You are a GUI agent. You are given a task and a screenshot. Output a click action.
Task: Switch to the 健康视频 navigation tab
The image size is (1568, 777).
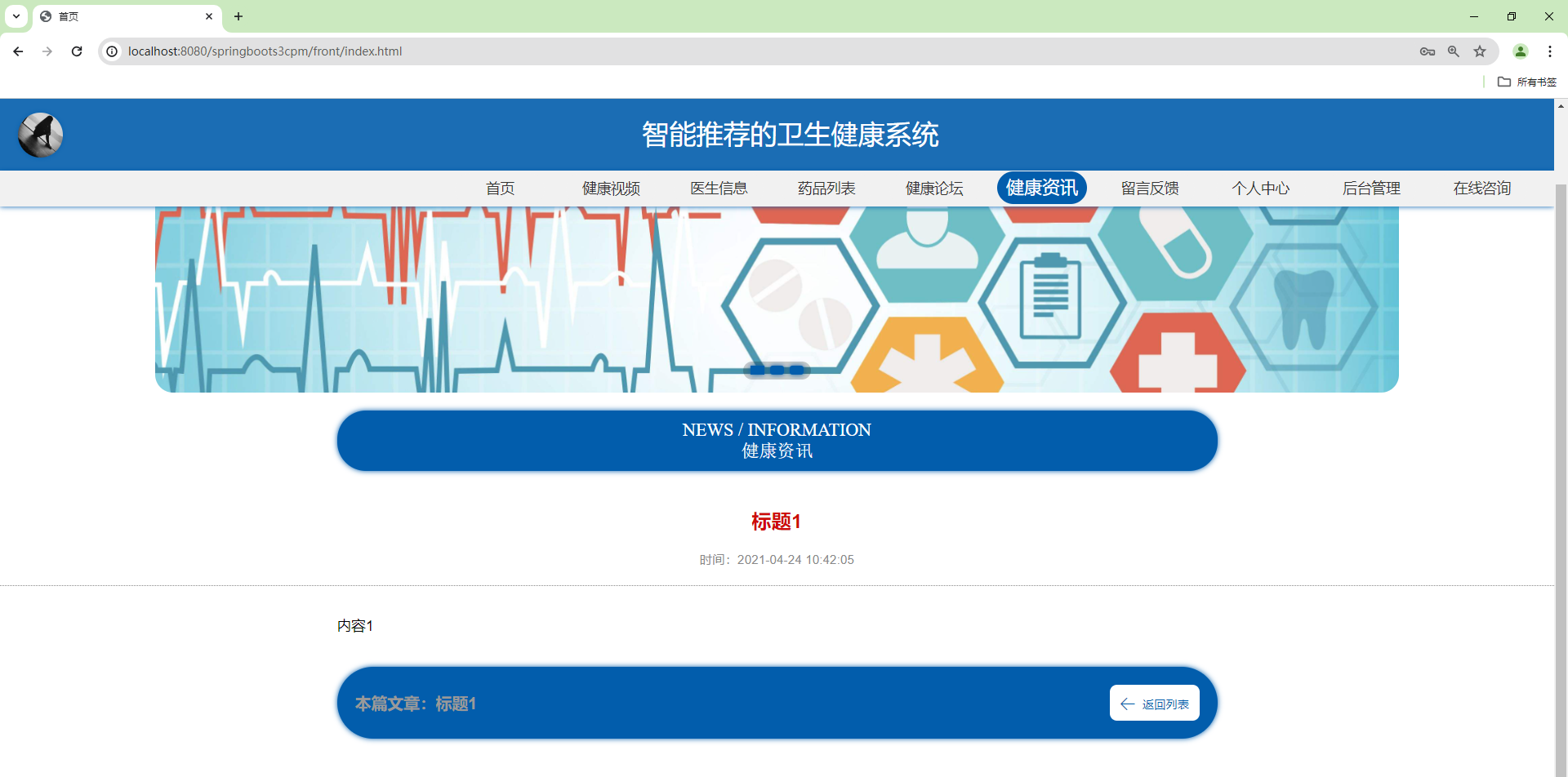tap(610, 188)
